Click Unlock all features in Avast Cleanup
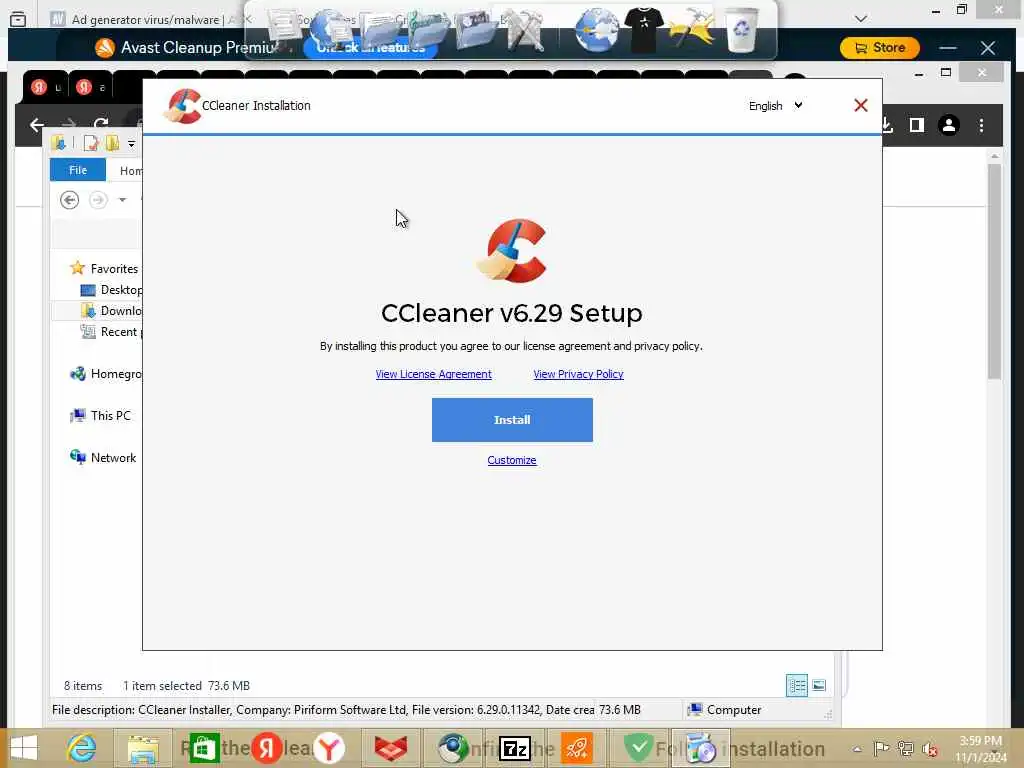Viewport: 1024px width, 768px height. point(370,48)
